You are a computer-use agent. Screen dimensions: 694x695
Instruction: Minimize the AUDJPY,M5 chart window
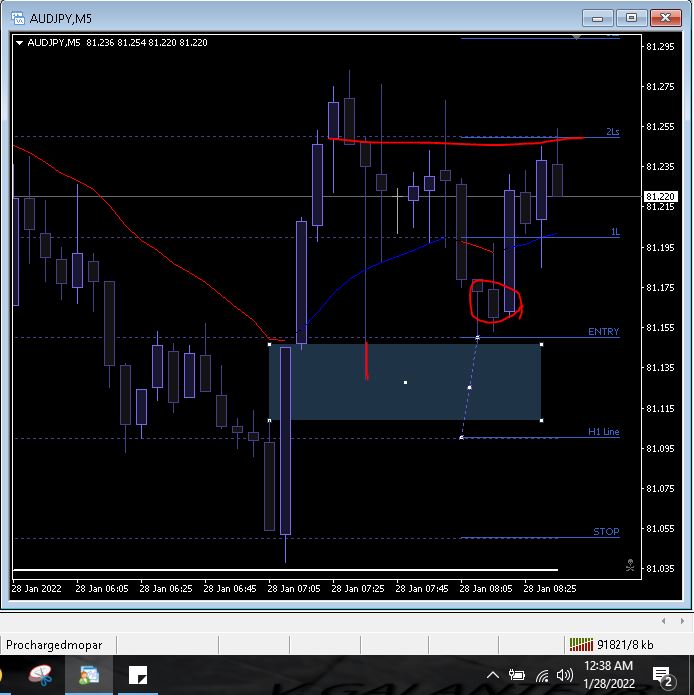pos(597,18)
